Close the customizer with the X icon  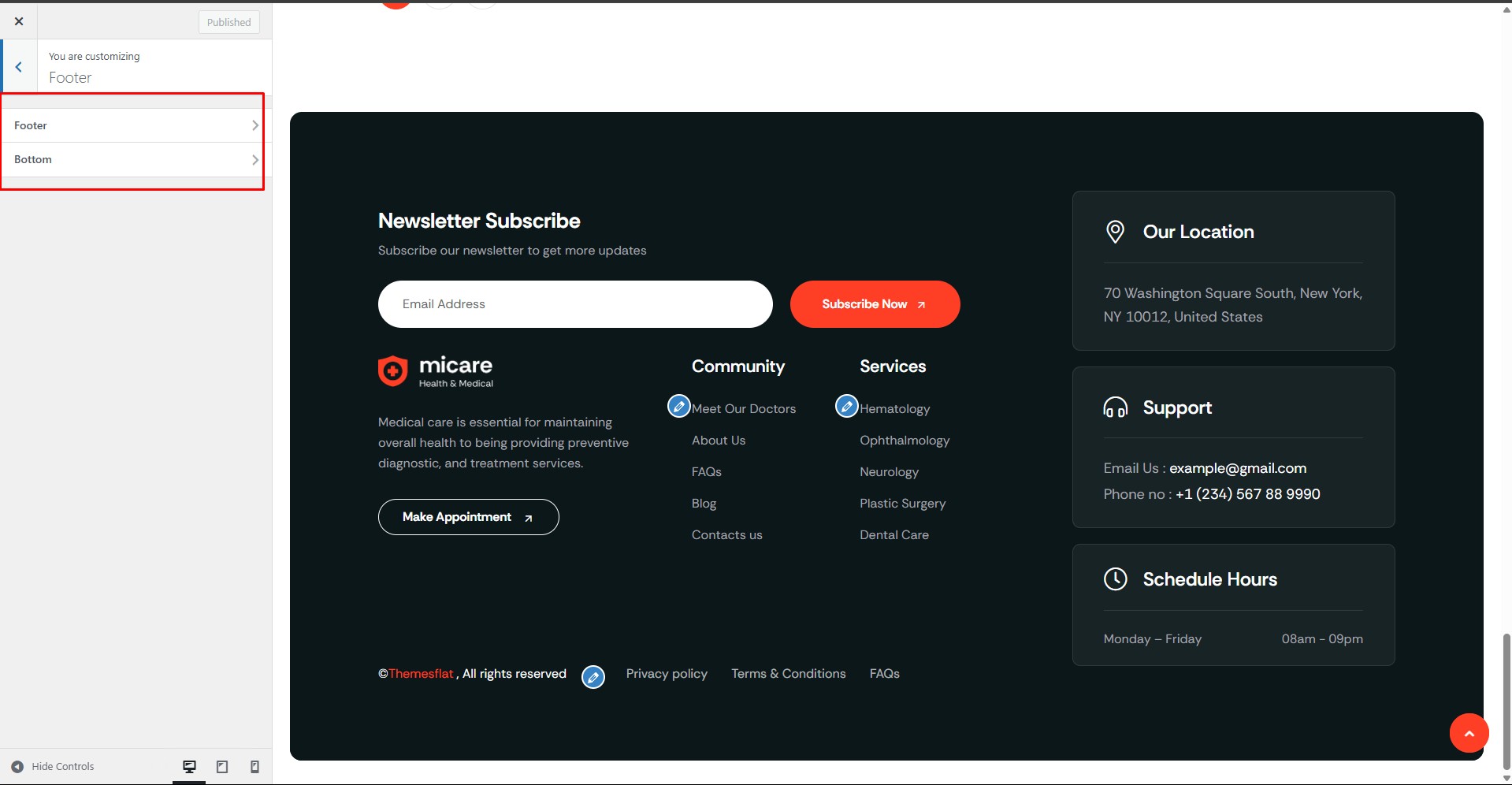tap(19, 21)
